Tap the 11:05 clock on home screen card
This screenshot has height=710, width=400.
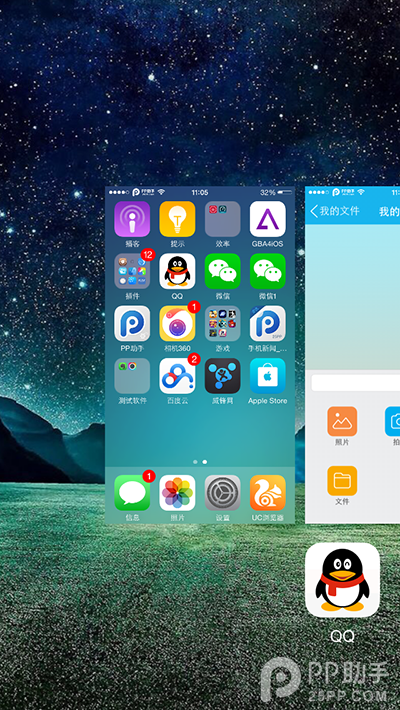pyautogui.click(x=200, y=192)
